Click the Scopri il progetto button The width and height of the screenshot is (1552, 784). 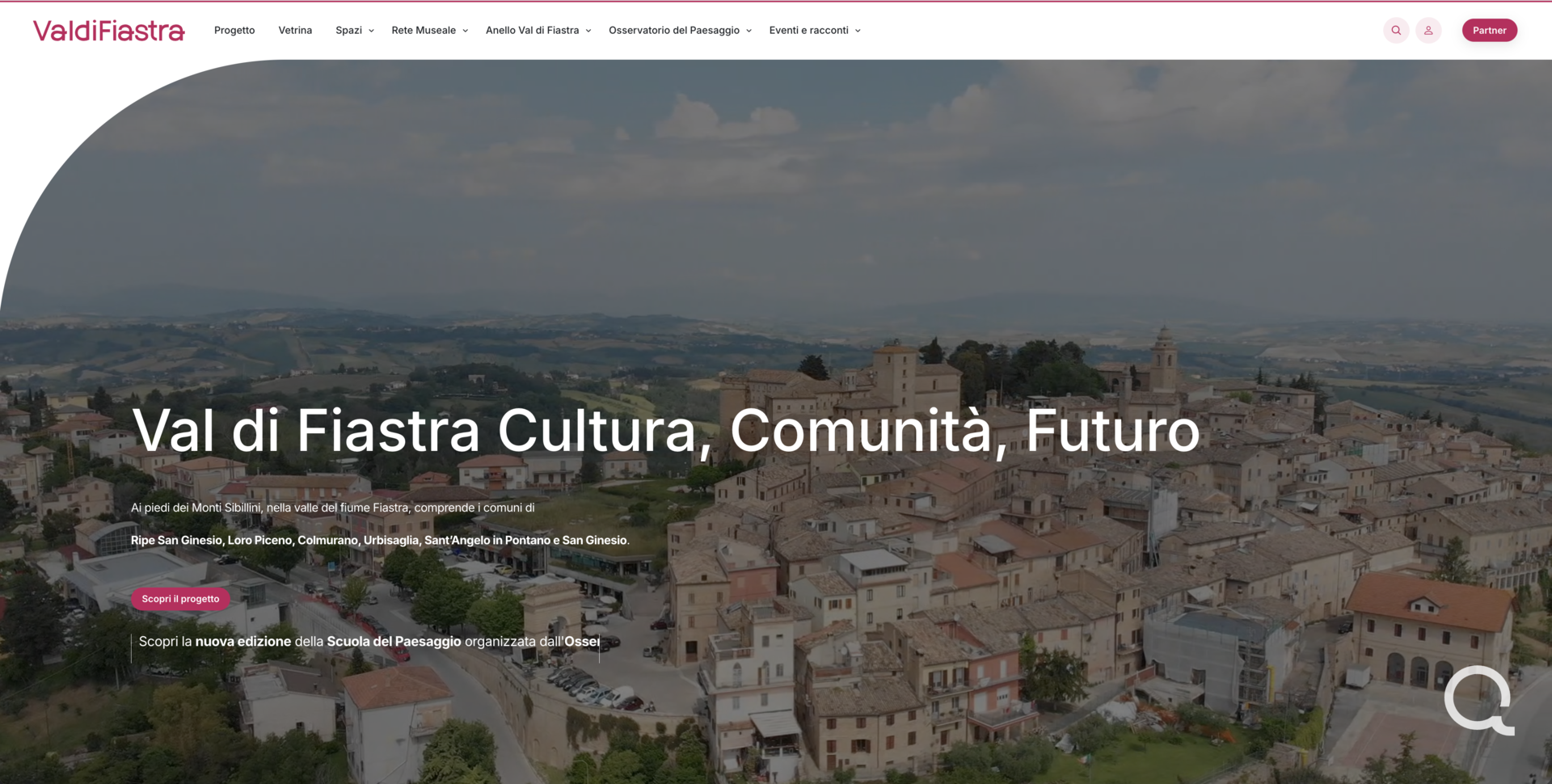point(180,599)
